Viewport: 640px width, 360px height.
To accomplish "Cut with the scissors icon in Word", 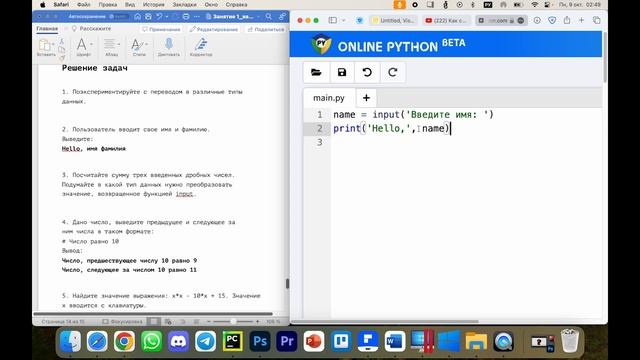I will pos(62,41).
